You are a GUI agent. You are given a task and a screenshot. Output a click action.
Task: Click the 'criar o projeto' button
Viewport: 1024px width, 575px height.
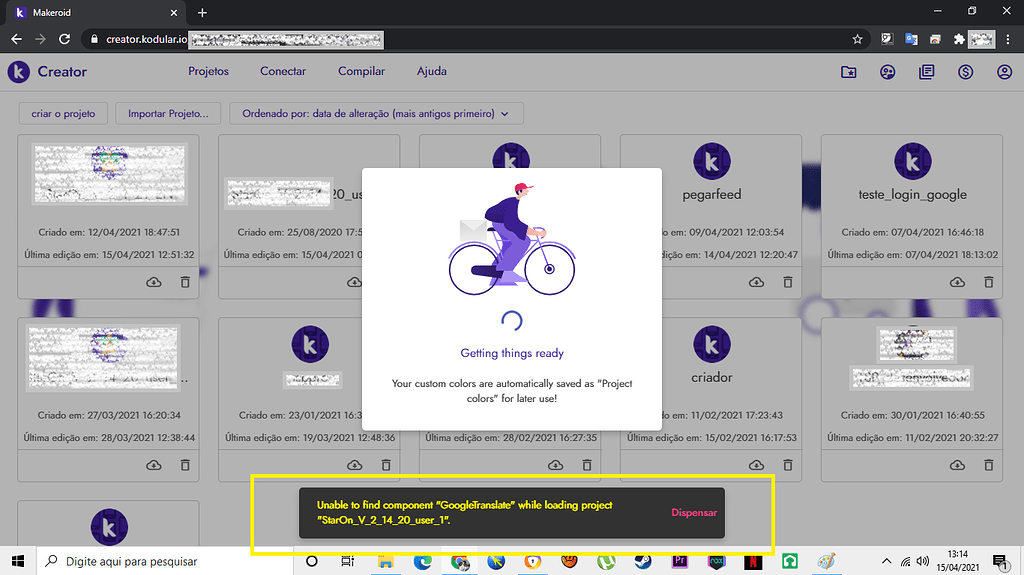click(x=63, y=114)
